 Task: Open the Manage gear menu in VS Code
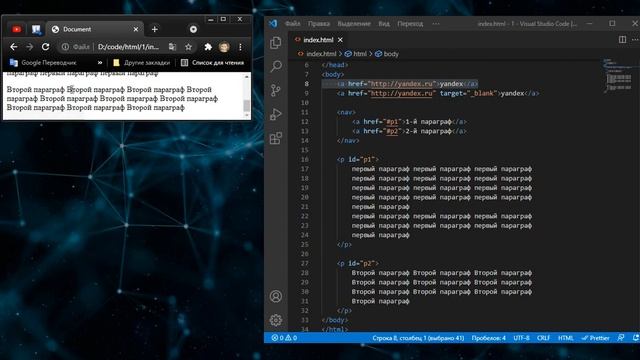tap(276, 320)
